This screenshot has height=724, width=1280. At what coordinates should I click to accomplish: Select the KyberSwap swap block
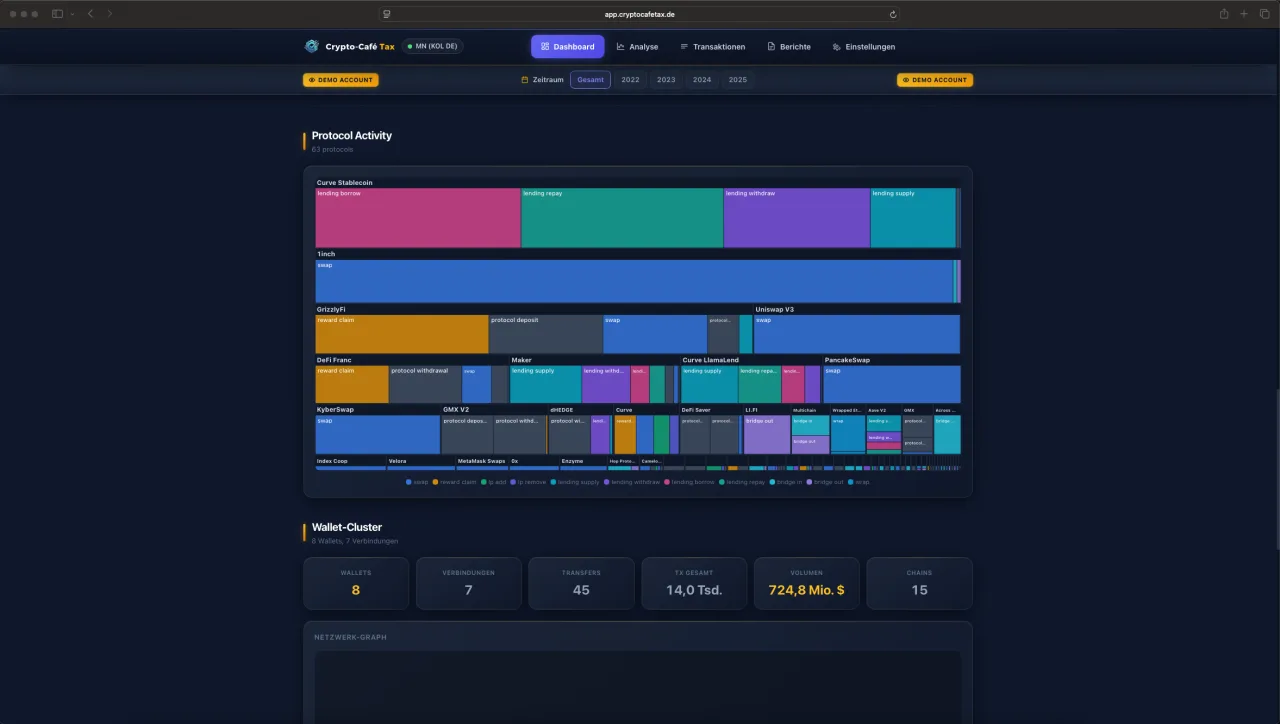[378, 435]
